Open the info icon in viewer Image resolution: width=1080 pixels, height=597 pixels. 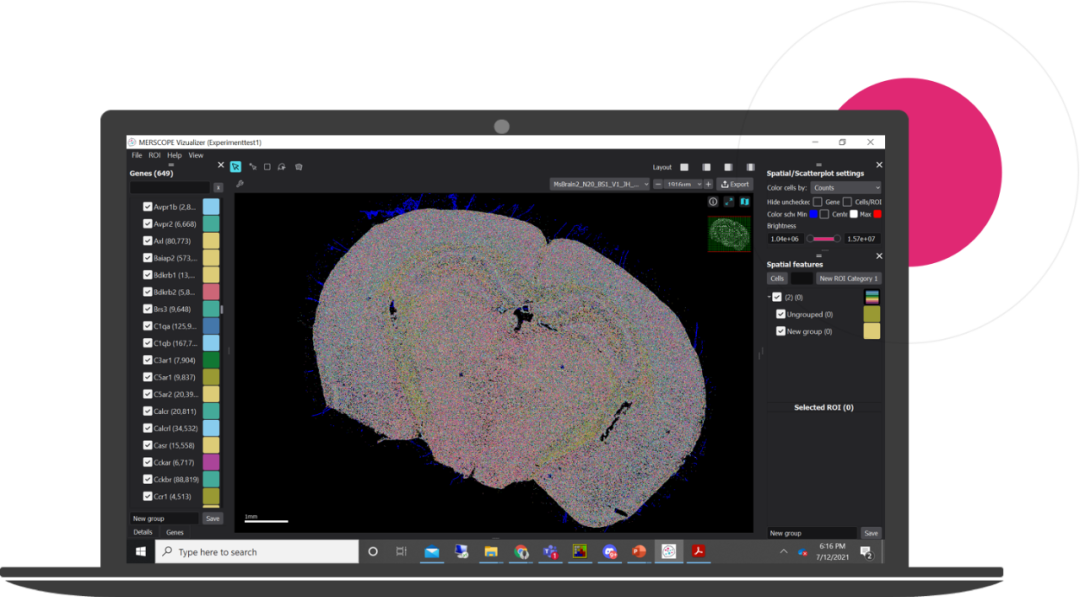pyautogui.click(x=713, y=202)
